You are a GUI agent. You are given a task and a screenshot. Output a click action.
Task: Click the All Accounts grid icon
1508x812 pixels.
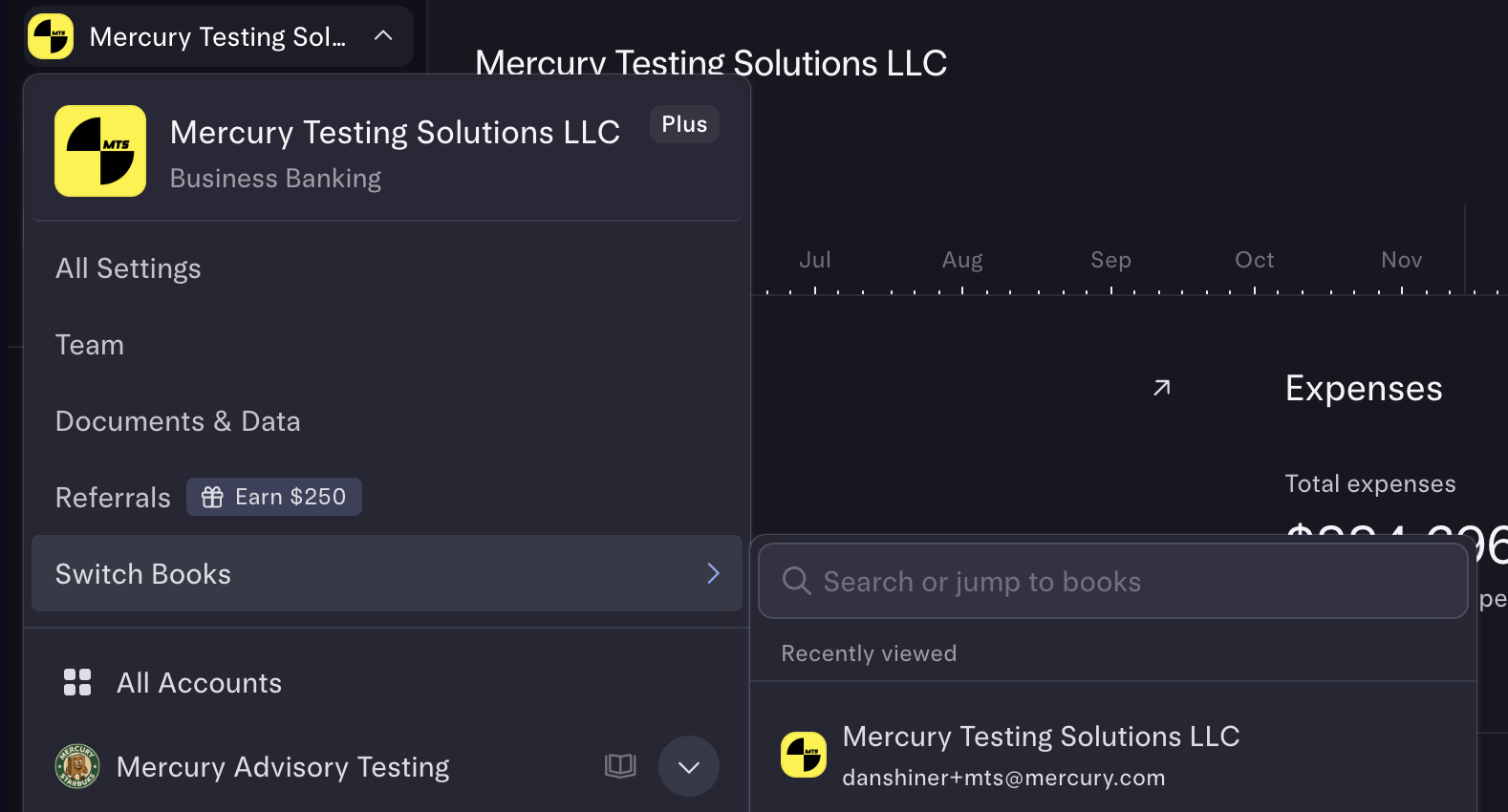[77, 682]
